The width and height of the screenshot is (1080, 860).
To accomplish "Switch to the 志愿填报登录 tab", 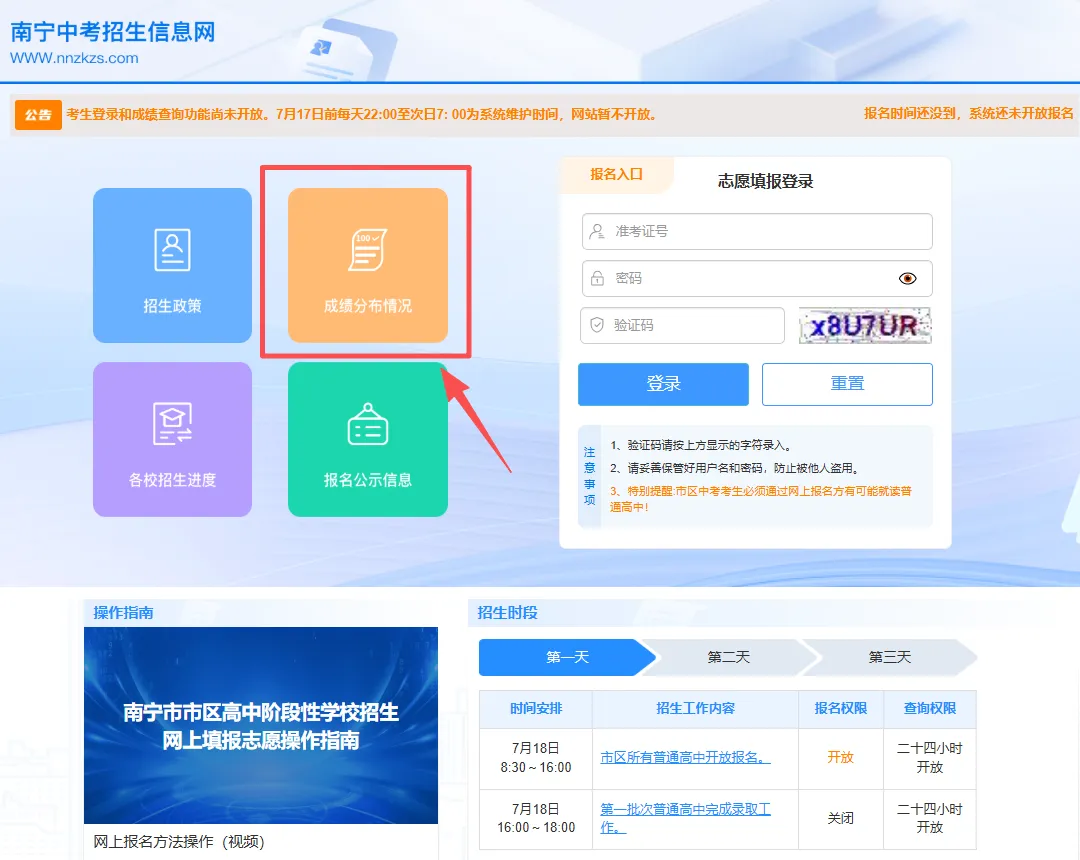I will pyautogui.click(x=765, y=181).
